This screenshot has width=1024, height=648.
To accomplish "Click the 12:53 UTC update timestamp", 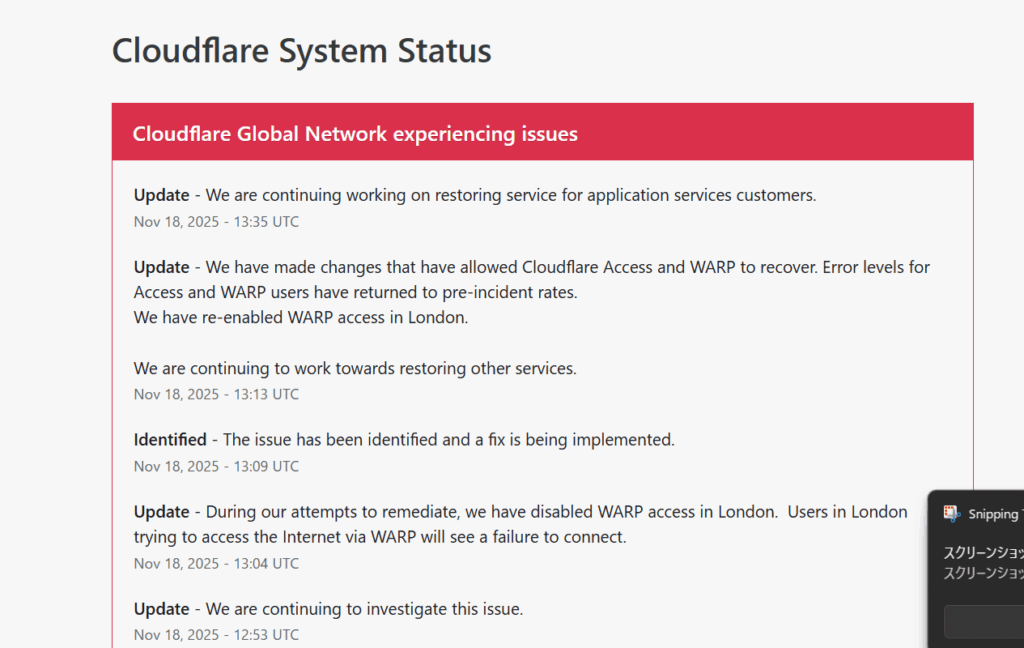I will pos(216,634).
